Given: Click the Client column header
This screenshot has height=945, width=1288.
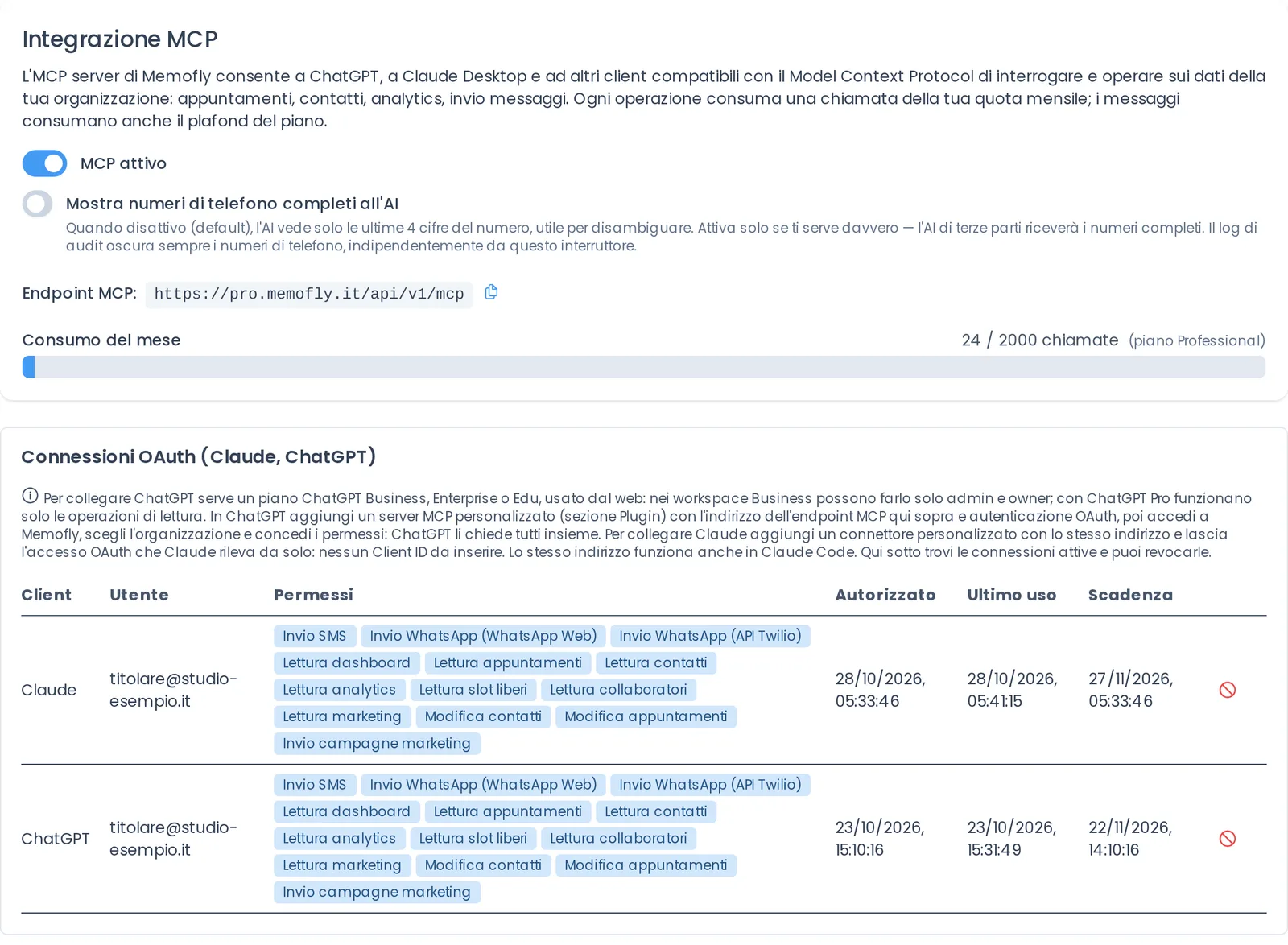Looking at the screenshot, I should coord(47,595).
